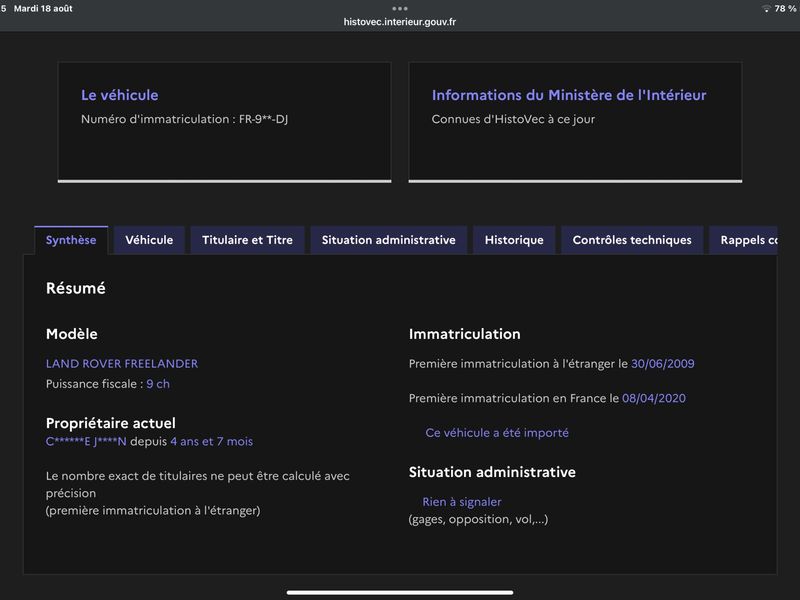Image resolution: width=800 pixels, height=600 pixels.
Task: Open the Situation administrative tab
Action: point(388,240)
